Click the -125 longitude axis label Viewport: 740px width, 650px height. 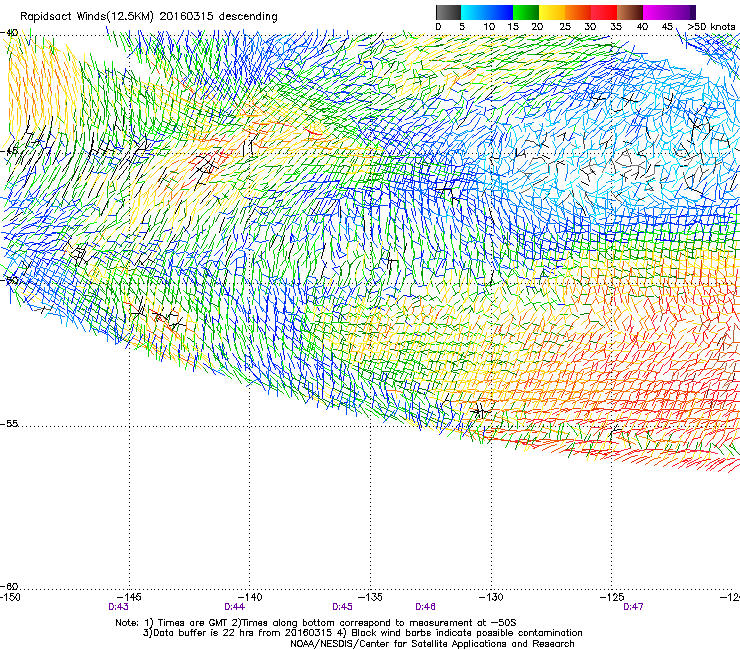pyautogui.click(x=612, y=597)
